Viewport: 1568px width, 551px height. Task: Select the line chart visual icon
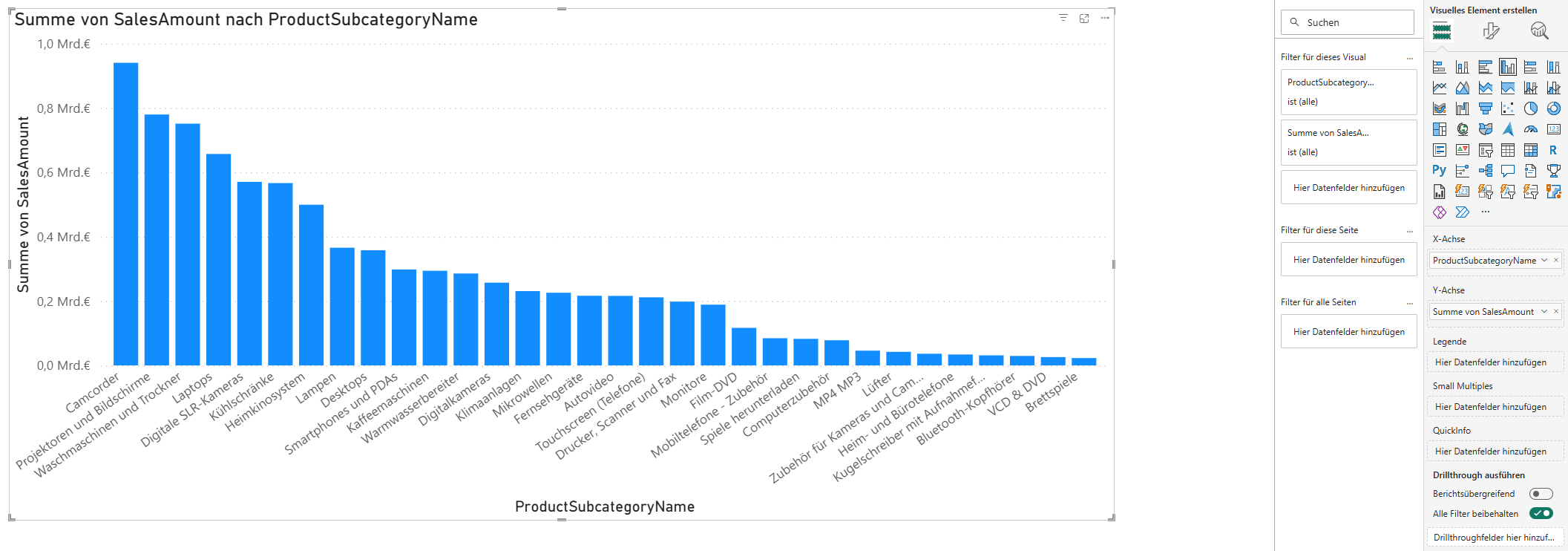coord(1439,87)
